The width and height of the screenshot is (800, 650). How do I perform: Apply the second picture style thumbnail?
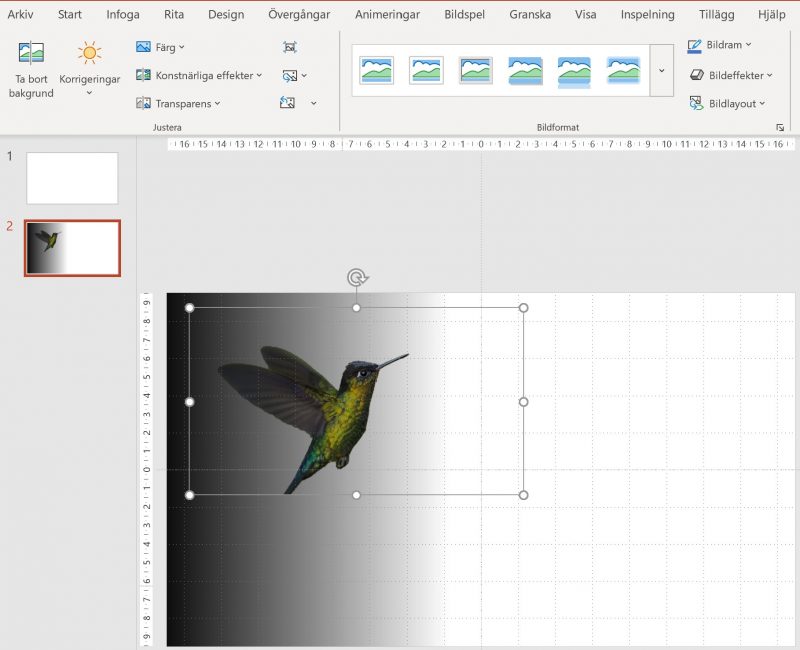point(426,70)
